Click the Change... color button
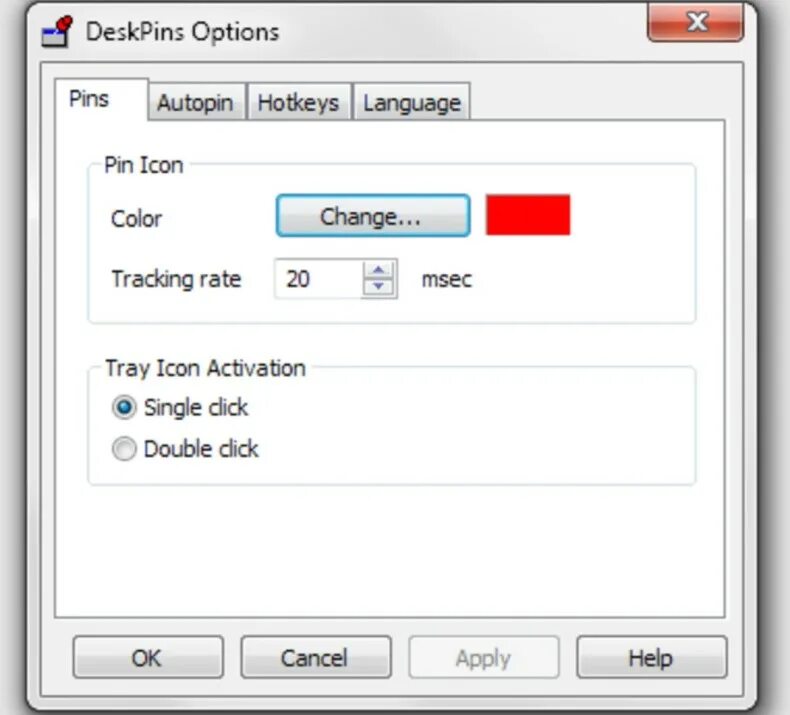This screenshot has height=715, width=790. [373, 216]
